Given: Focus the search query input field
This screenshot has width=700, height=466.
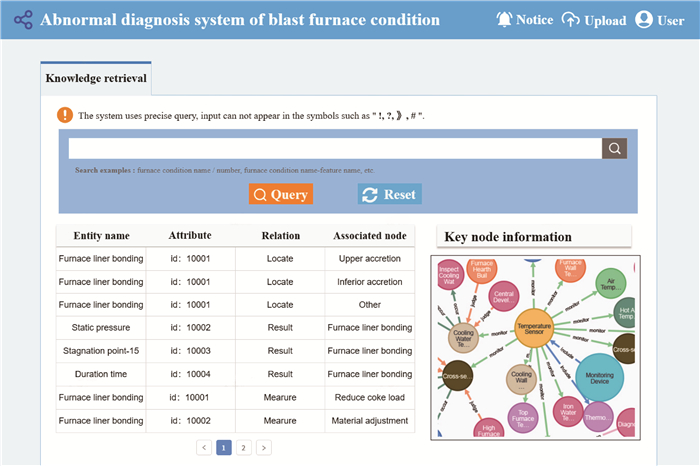Looking at the screenshot, I should click(335, 149).
